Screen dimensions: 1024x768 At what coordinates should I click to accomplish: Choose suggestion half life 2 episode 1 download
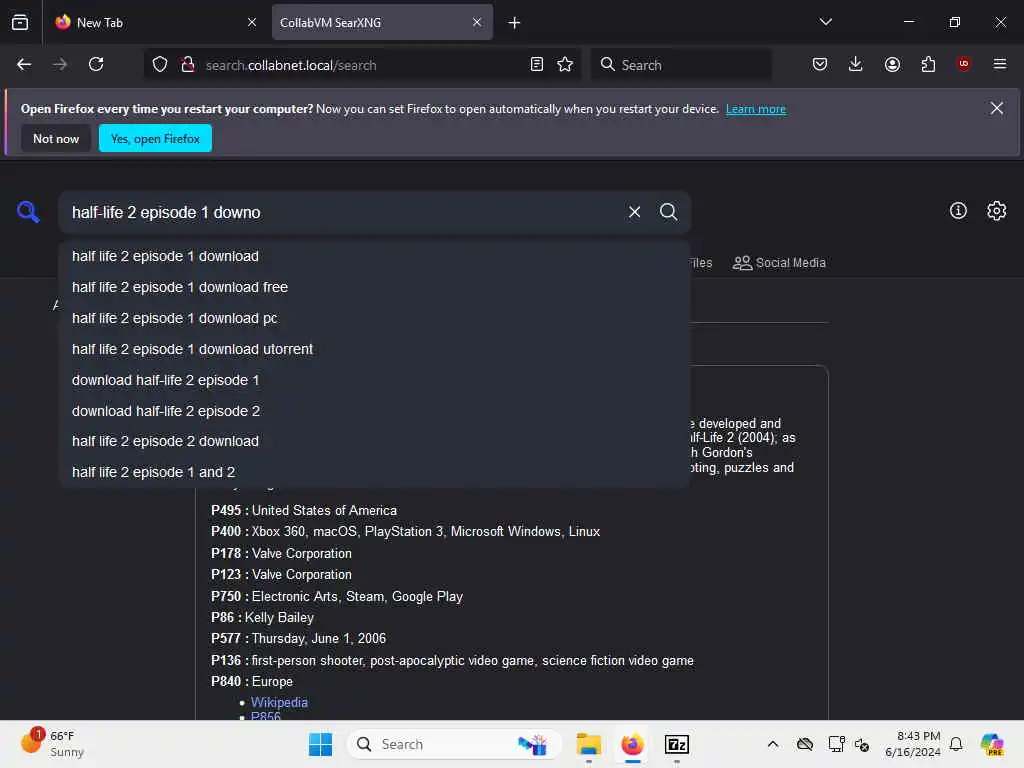374,256
